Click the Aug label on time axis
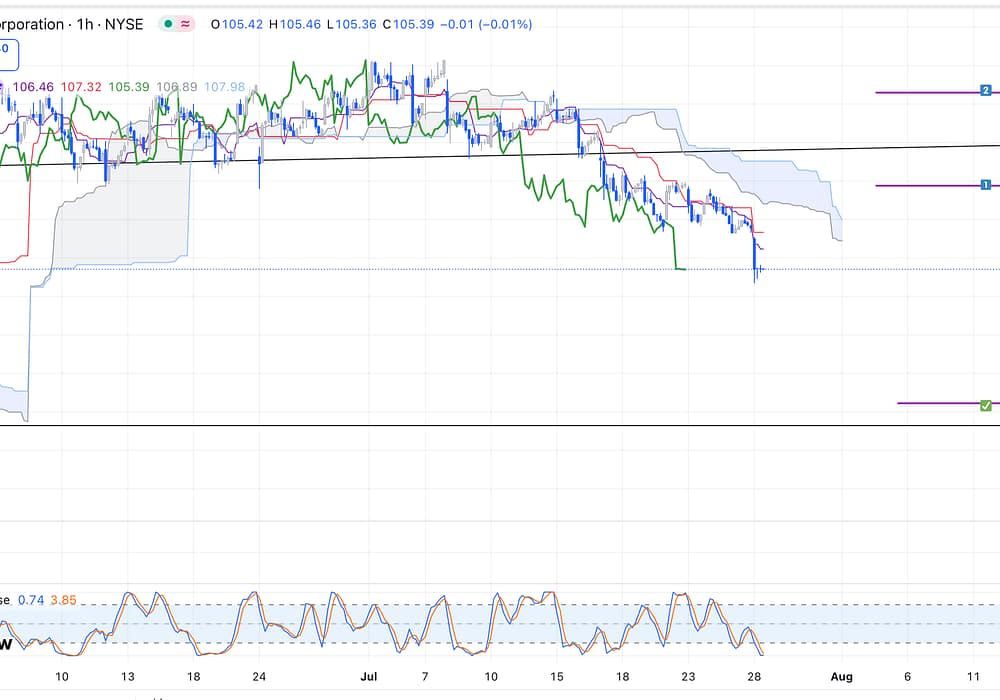Screen dimensions: 1000x700 tap(841, 676)
